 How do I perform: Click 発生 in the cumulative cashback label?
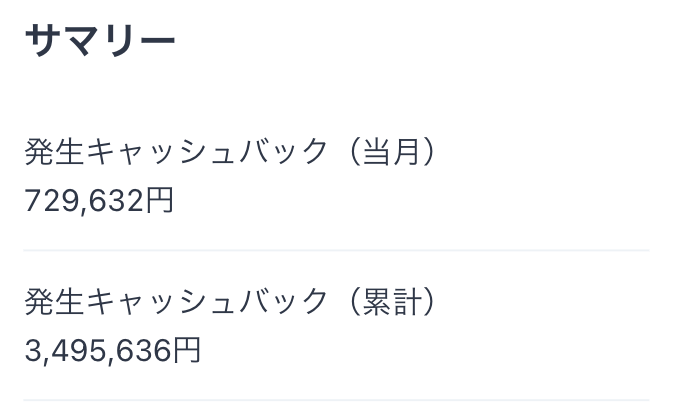tap(54, 302)
